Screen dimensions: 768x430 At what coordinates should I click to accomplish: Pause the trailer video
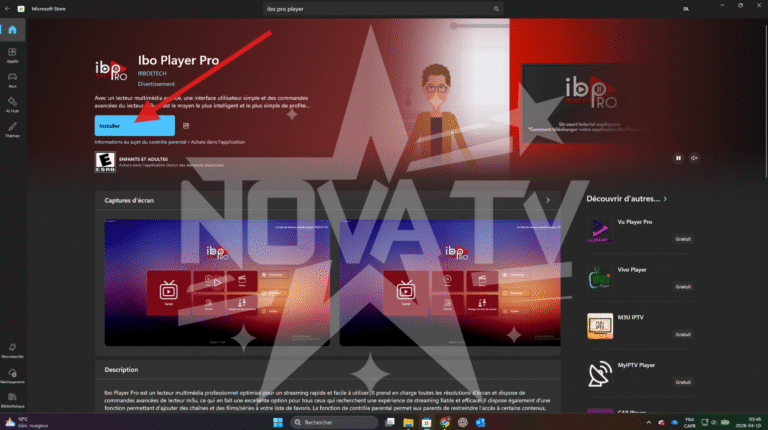(678, 157)
